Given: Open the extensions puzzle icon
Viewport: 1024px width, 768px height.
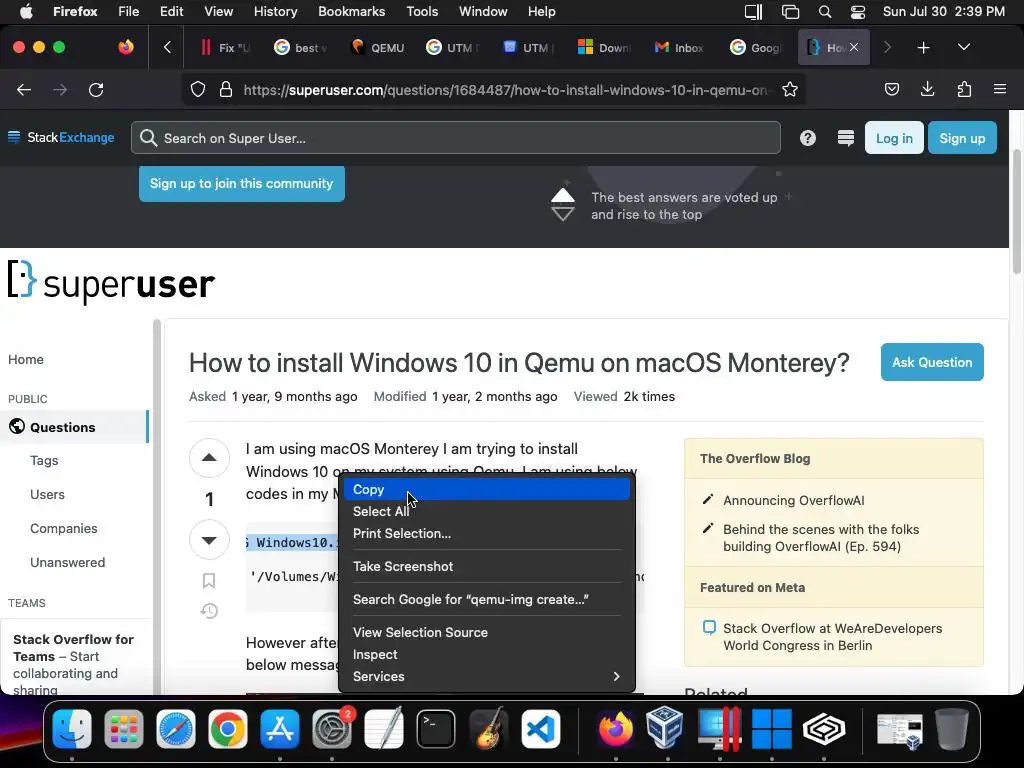Looking at the screenshot, I should click(x=964, y=89).
